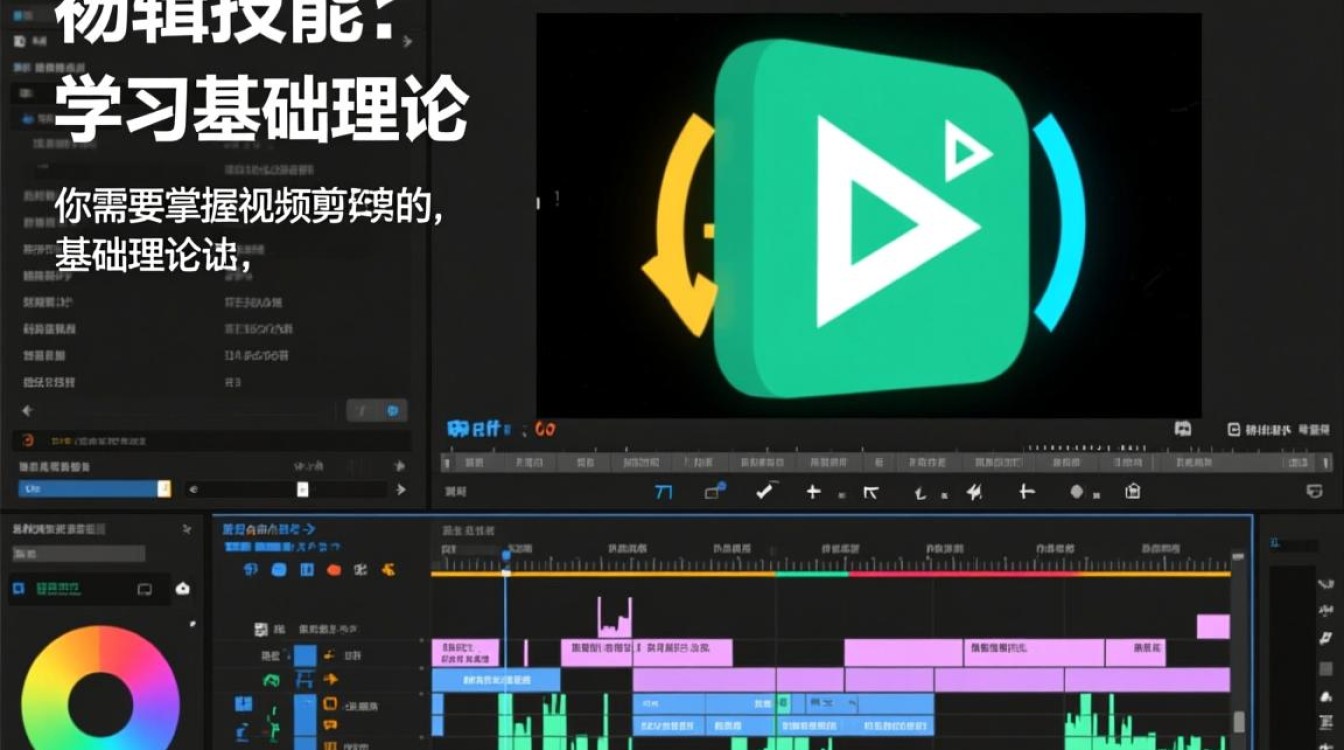This screenshot has width=1344, height=750.
Task: Click the scissors-like icon atop the color panel
Action: coord(187,529)
